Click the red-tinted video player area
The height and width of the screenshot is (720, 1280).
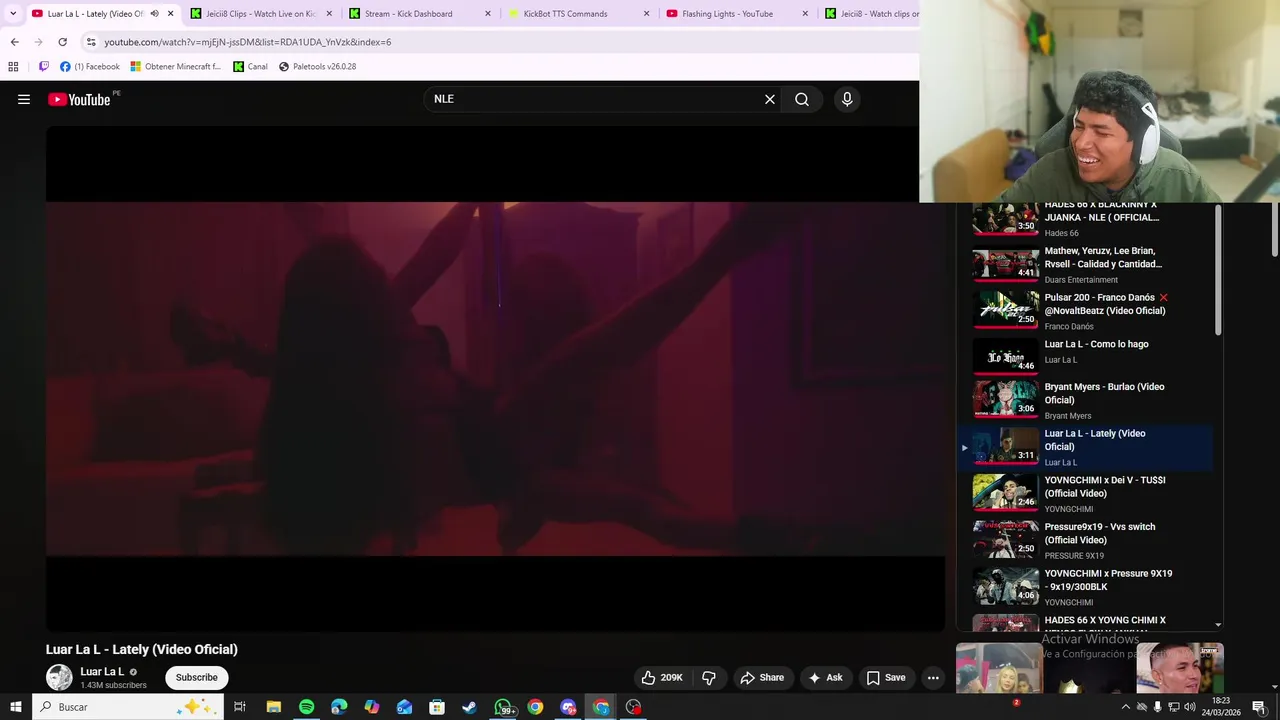[x=495, y=378]
